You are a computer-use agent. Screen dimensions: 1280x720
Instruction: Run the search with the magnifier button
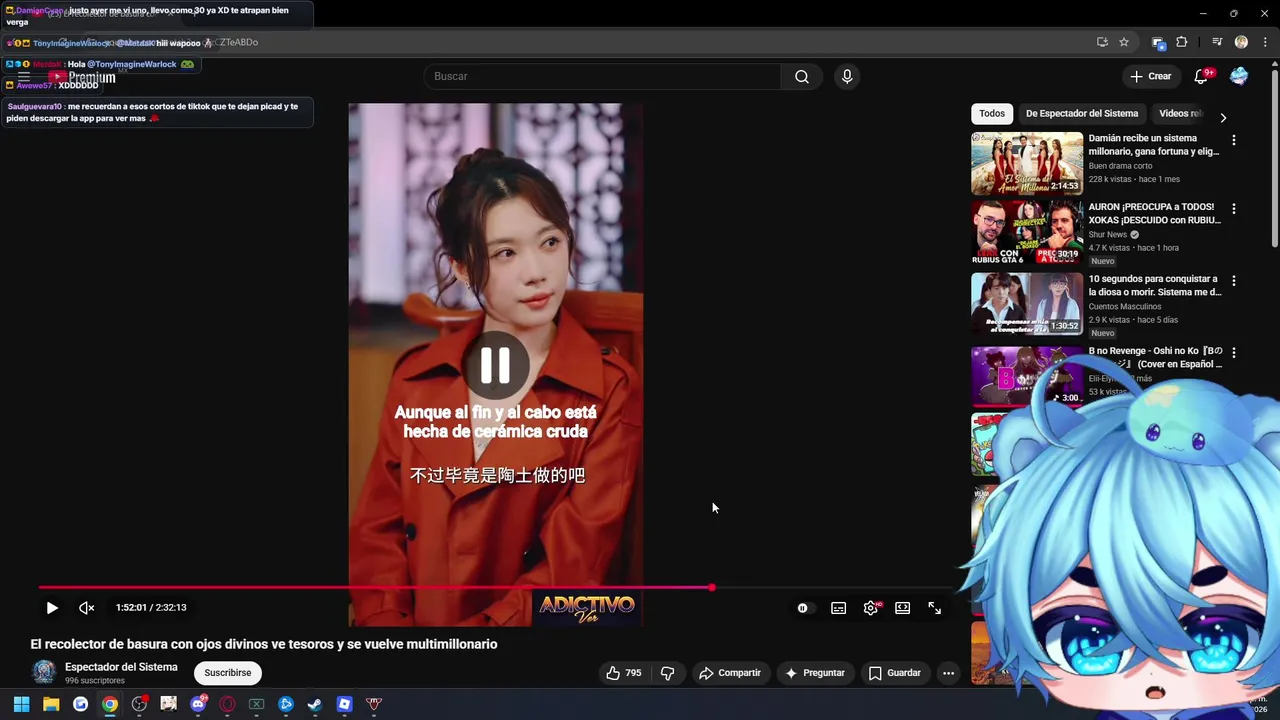coord(802,77)
